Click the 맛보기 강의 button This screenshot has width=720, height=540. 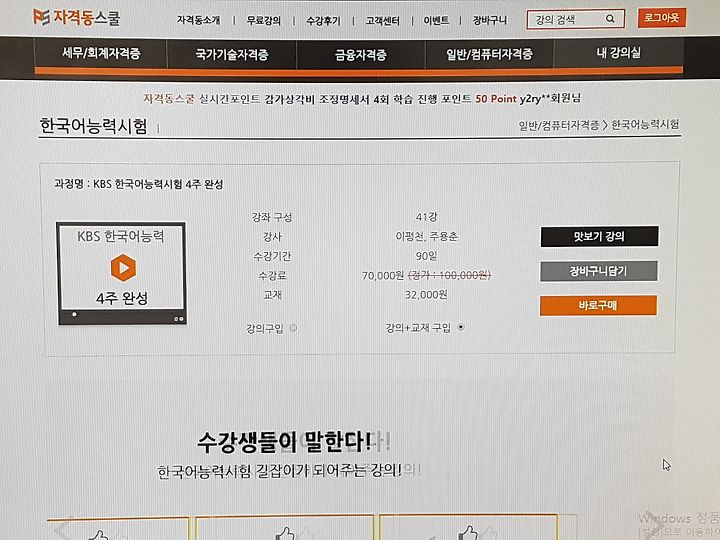[599, 236]
